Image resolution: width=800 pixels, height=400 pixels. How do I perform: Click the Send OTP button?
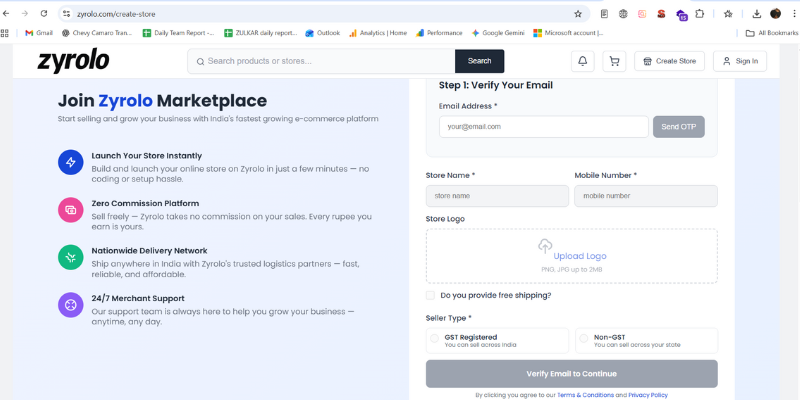tap(679, 127)
